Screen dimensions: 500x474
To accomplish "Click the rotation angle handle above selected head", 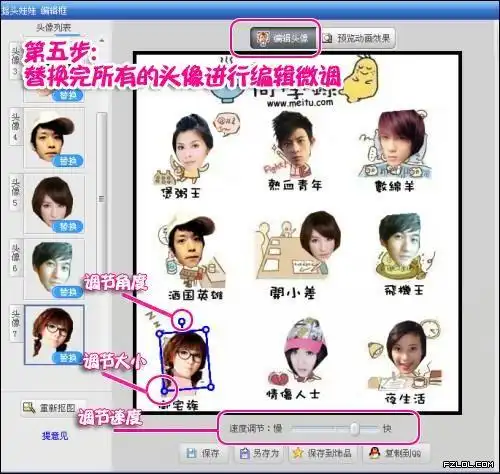I will click(182, 322).
